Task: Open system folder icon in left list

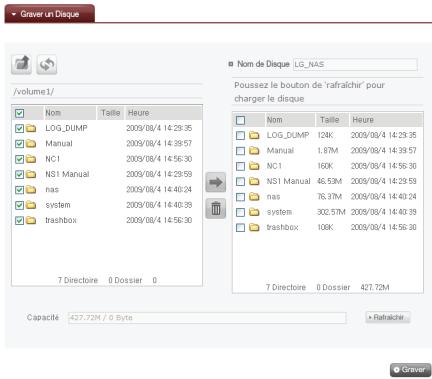Action: tap(31, 205)
